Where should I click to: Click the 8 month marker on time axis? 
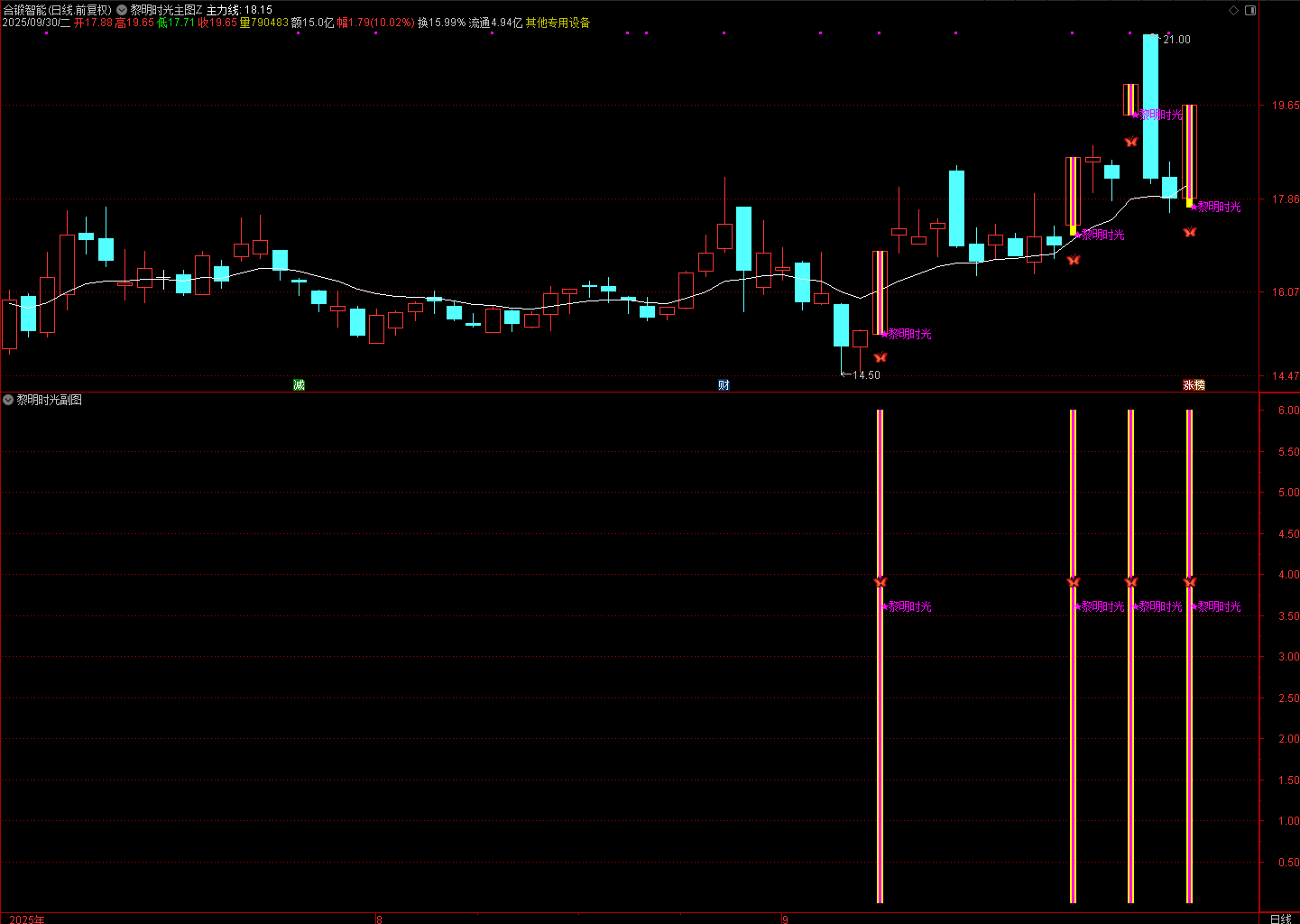point(379,919)
